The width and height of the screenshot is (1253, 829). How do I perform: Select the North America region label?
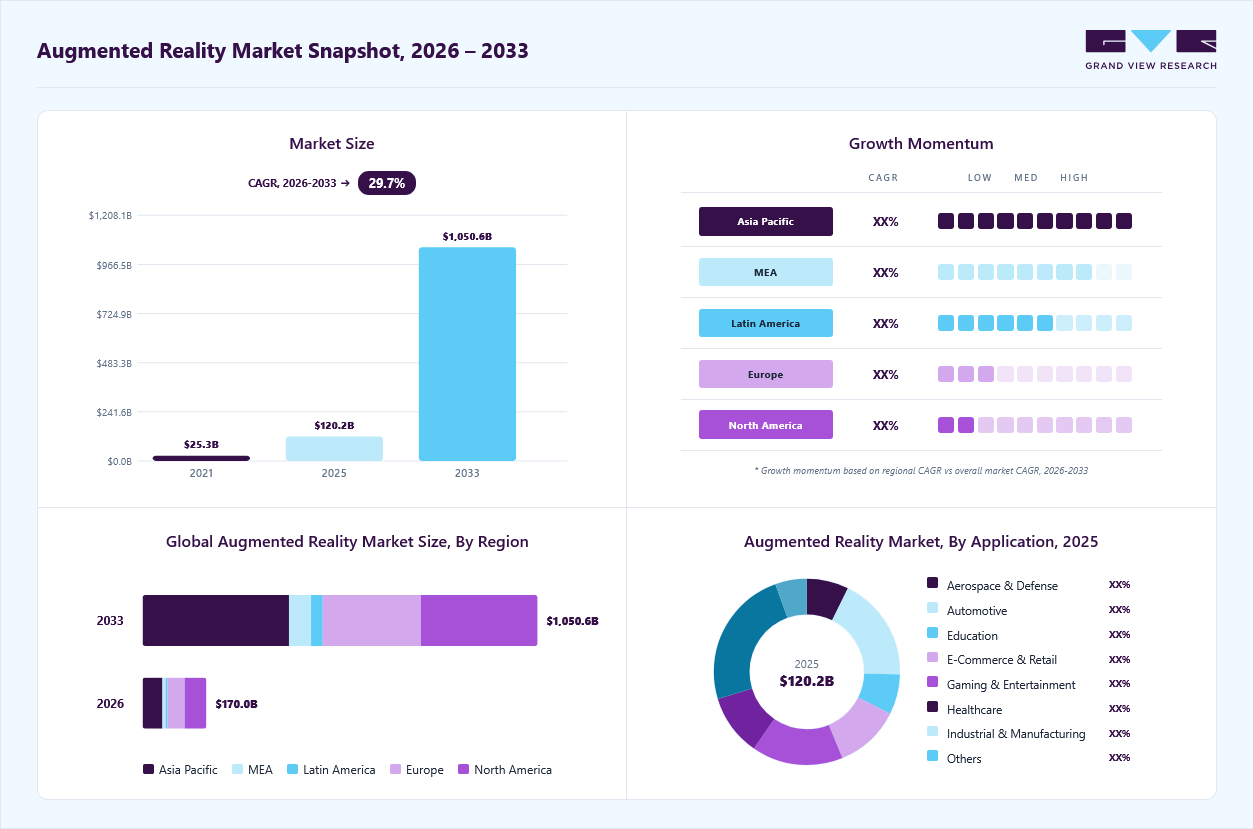click(x=766, y=425)
